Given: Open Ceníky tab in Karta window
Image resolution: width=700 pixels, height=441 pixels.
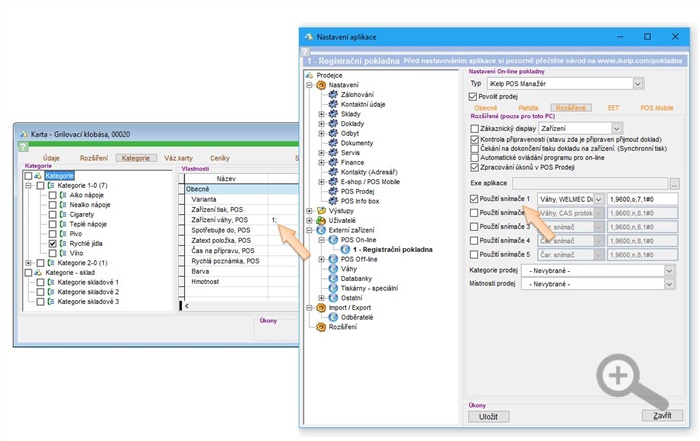Looking at the screenshot, I should point(220,158).
